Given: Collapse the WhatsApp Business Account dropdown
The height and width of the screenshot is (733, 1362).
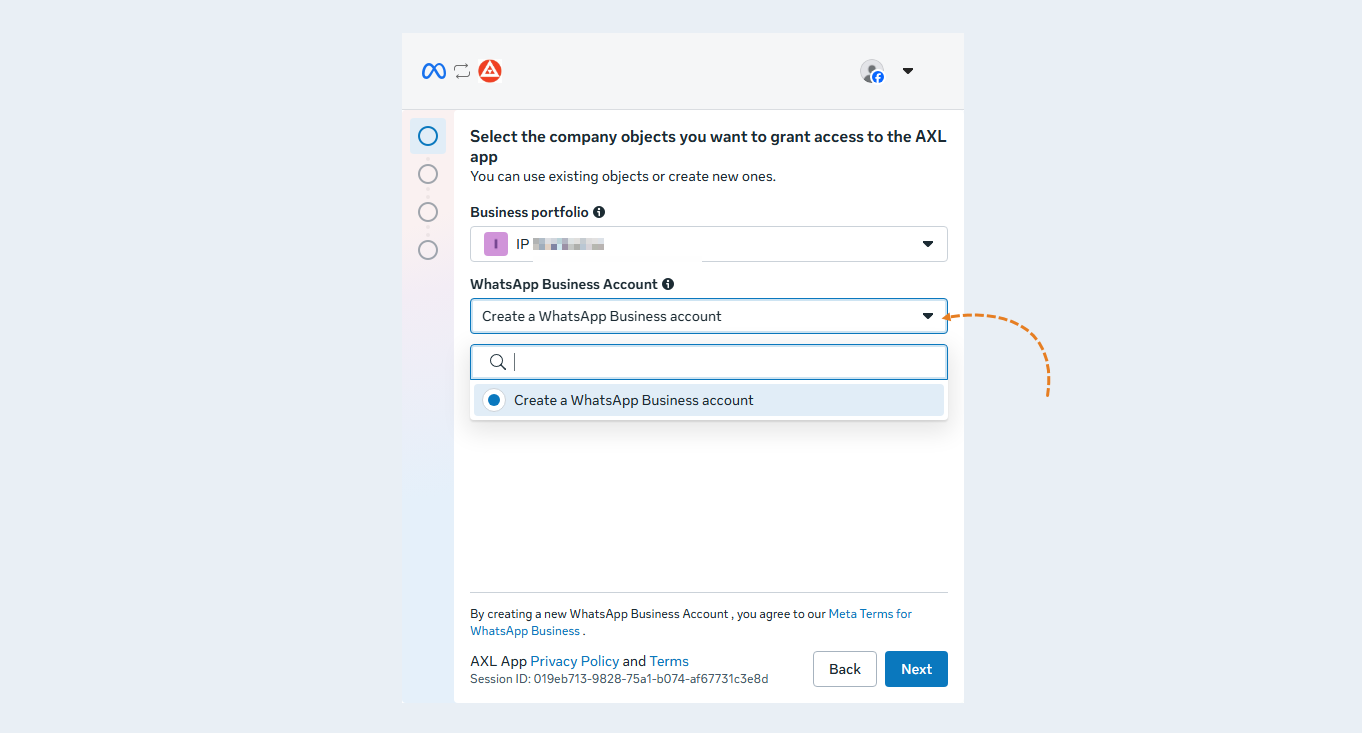Looking at the screenshot, I should point(709,316).
